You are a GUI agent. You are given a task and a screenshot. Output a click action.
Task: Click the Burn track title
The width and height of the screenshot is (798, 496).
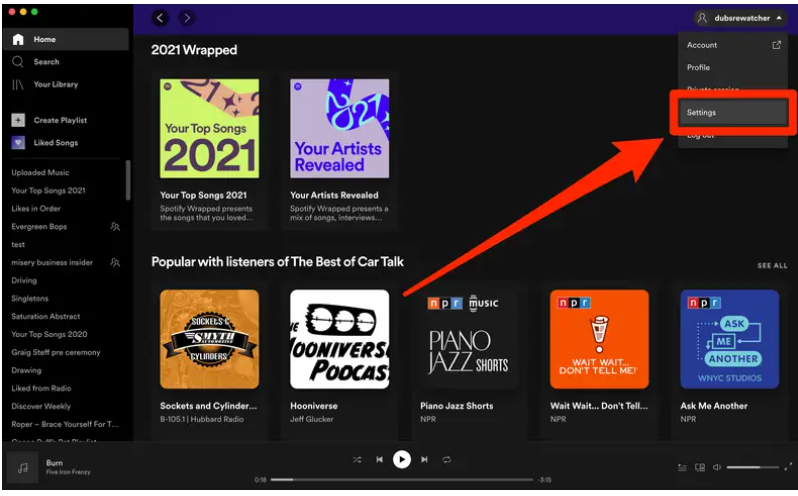(x=54, y=462)
